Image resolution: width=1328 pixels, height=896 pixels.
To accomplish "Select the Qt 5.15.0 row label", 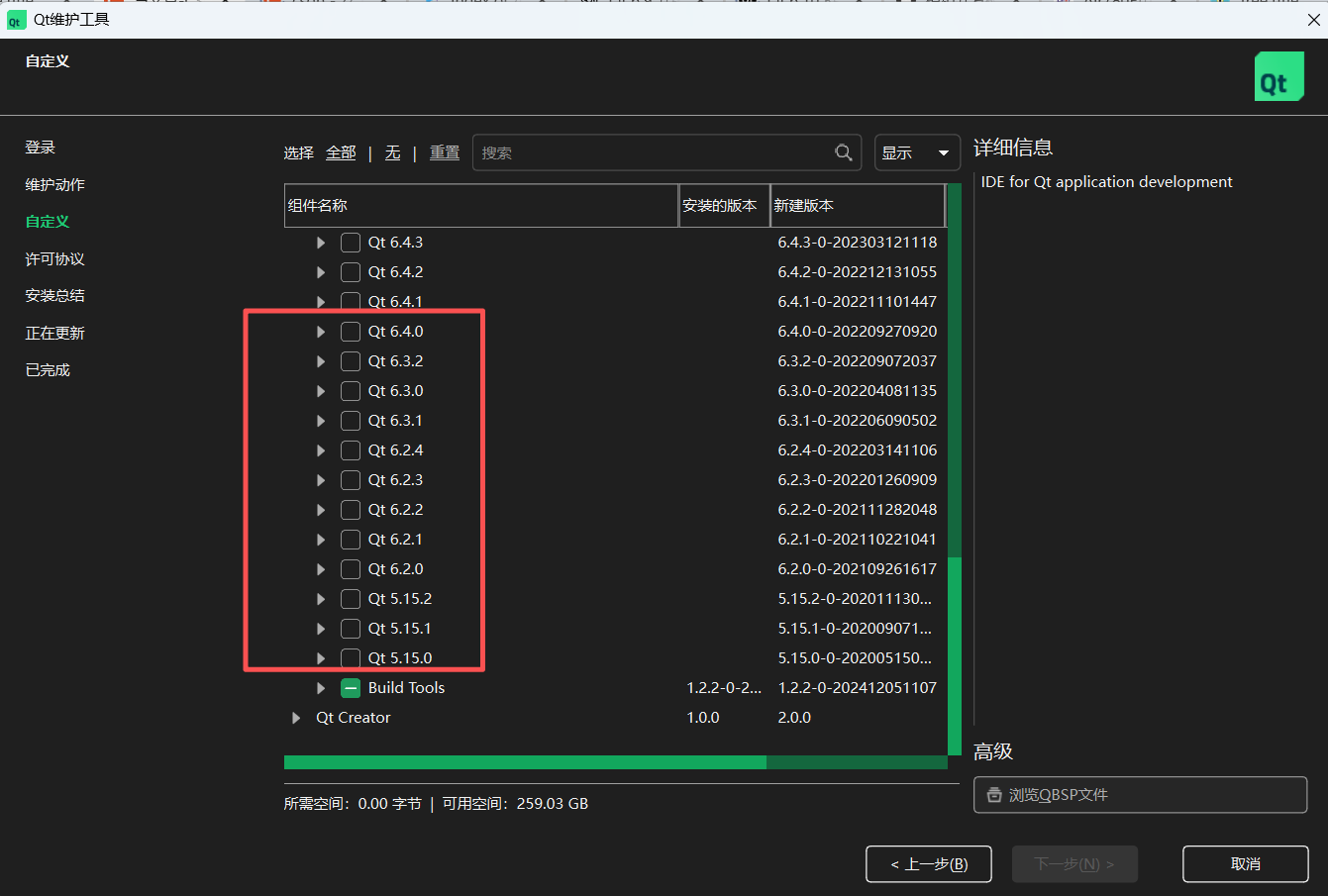I will coord(400,658).
